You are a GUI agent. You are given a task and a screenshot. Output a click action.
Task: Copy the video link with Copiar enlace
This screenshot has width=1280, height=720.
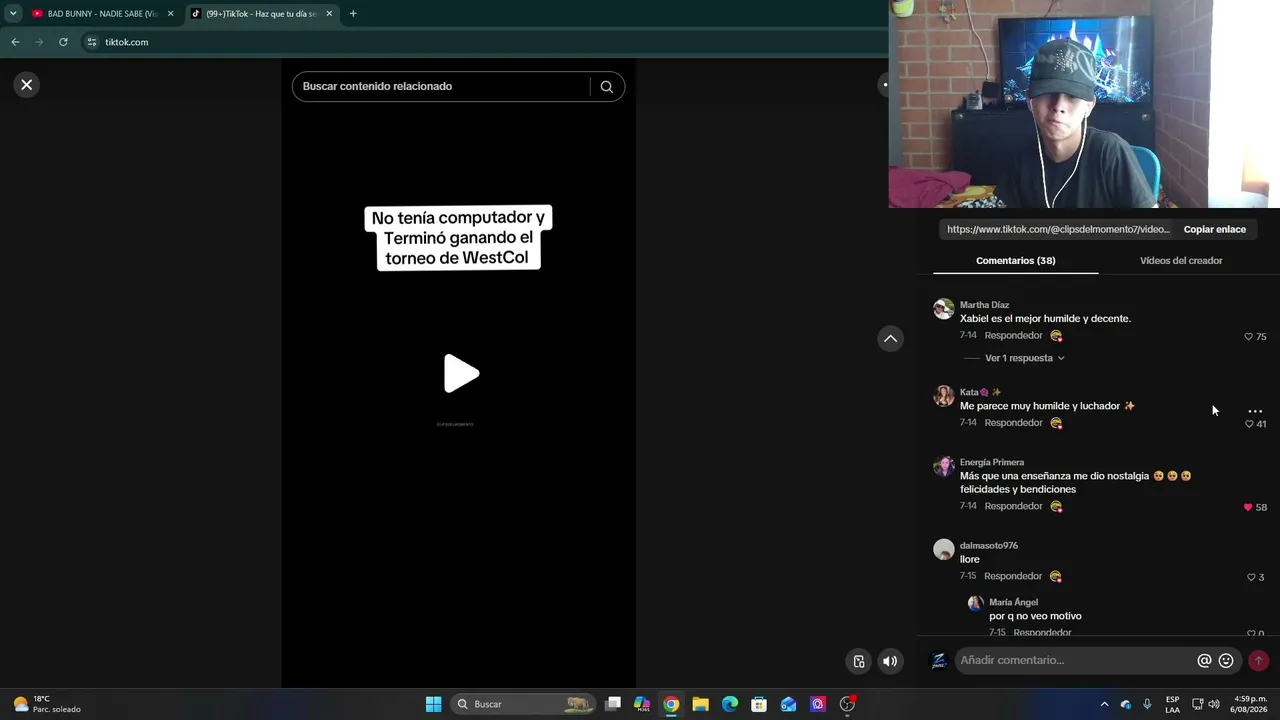[1215, 229]
